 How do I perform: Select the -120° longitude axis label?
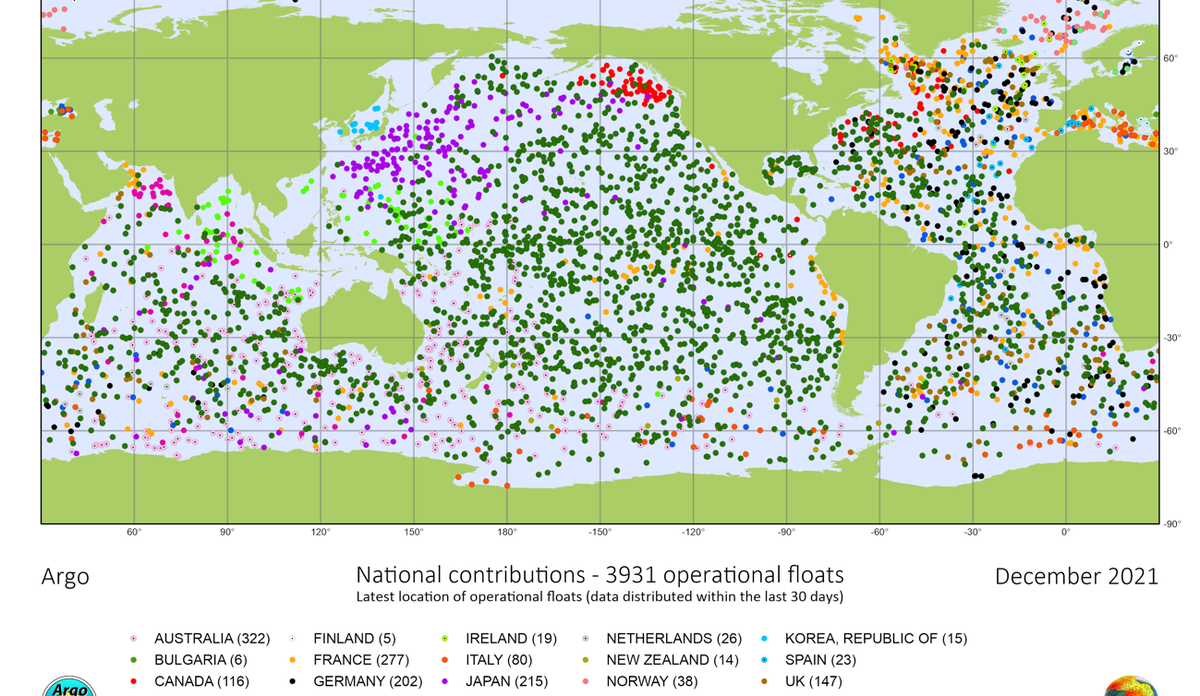coord(693,532)
